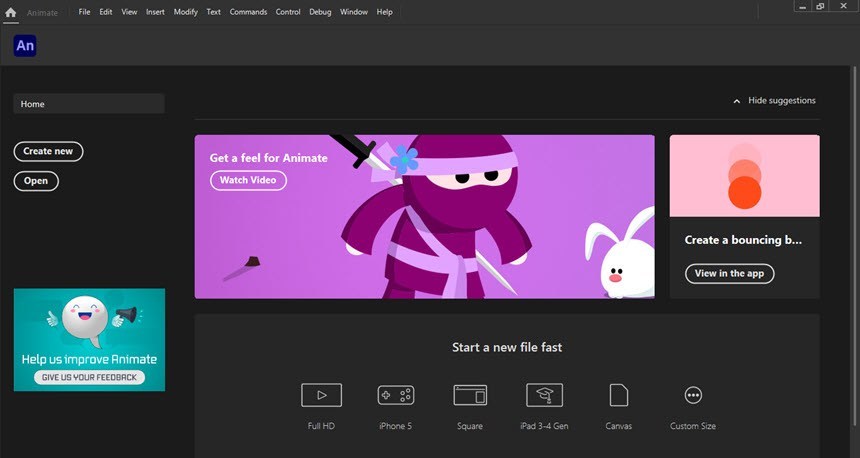
Task: Start a Full HD preset file
Action: tap(321, 395)
